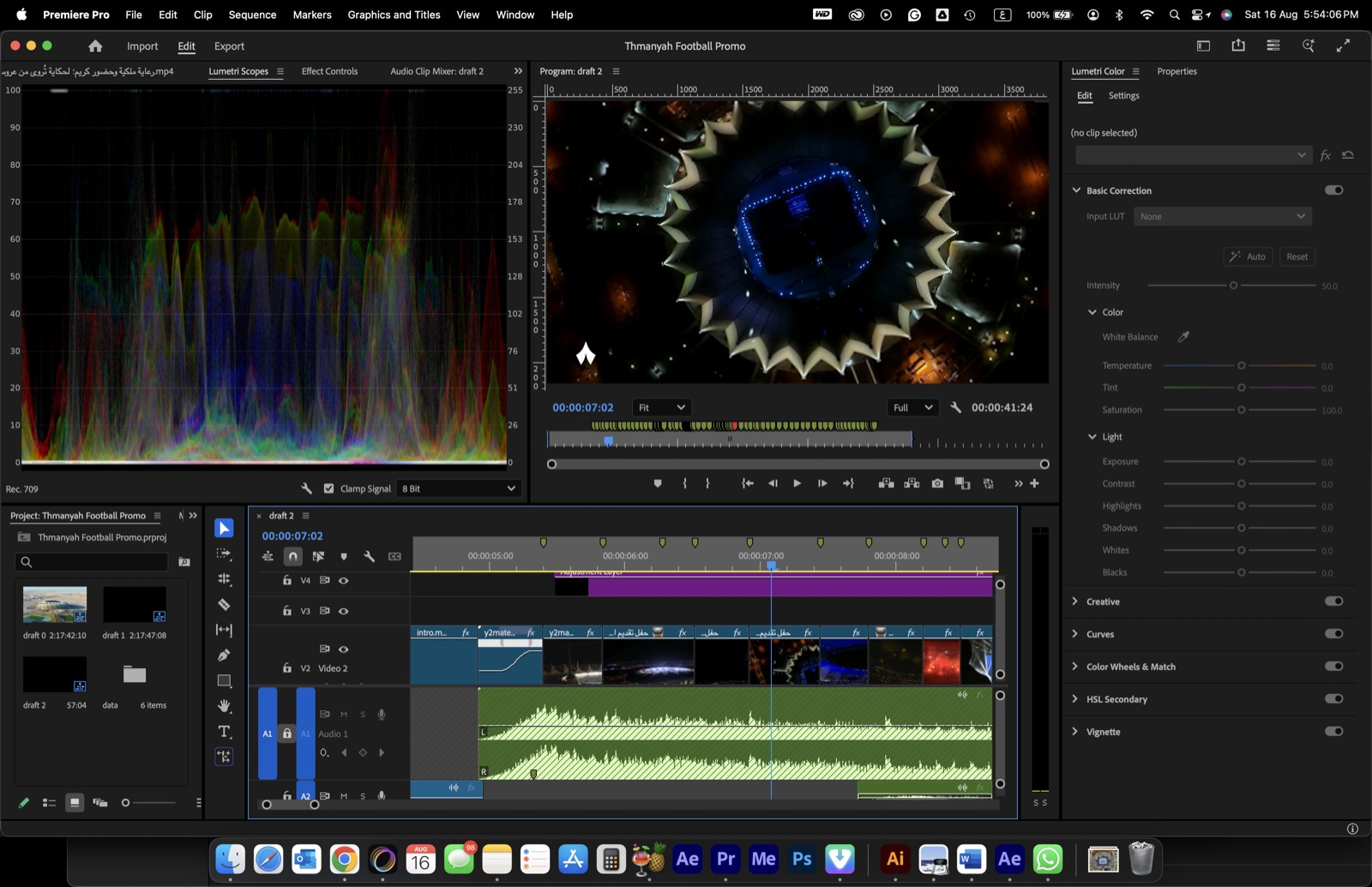Screen dimensions: 1372x887
Task: Click the Reset button in Basic Correction
Action: [x=1297, y=256]
